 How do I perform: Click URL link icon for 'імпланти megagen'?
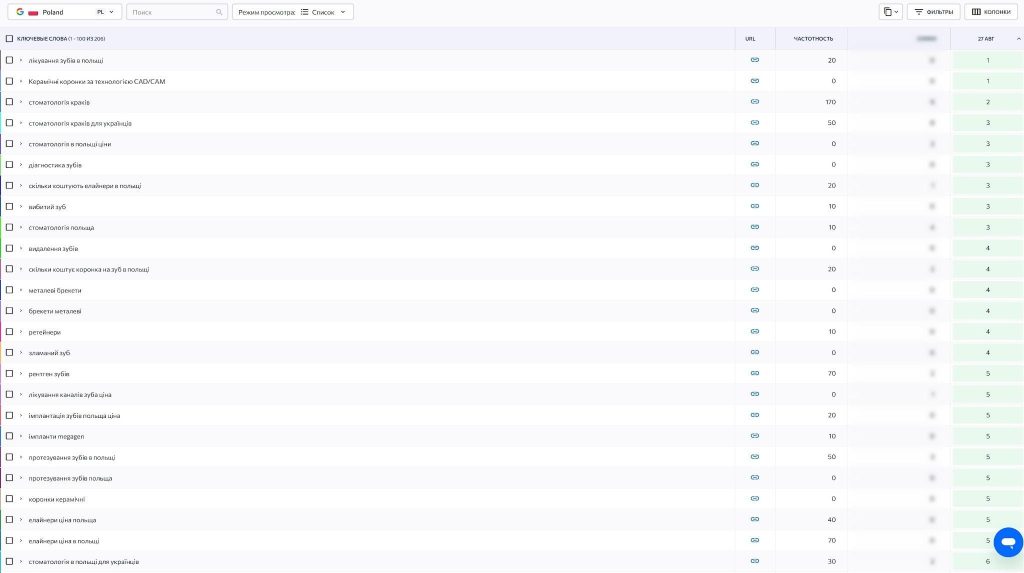pos(754,436)
